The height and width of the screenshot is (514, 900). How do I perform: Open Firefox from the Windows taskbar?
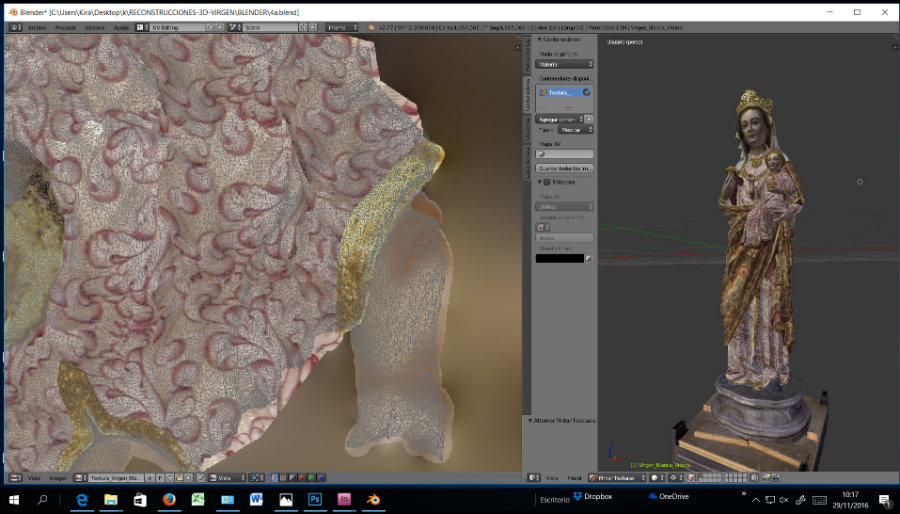coord(168,498)
